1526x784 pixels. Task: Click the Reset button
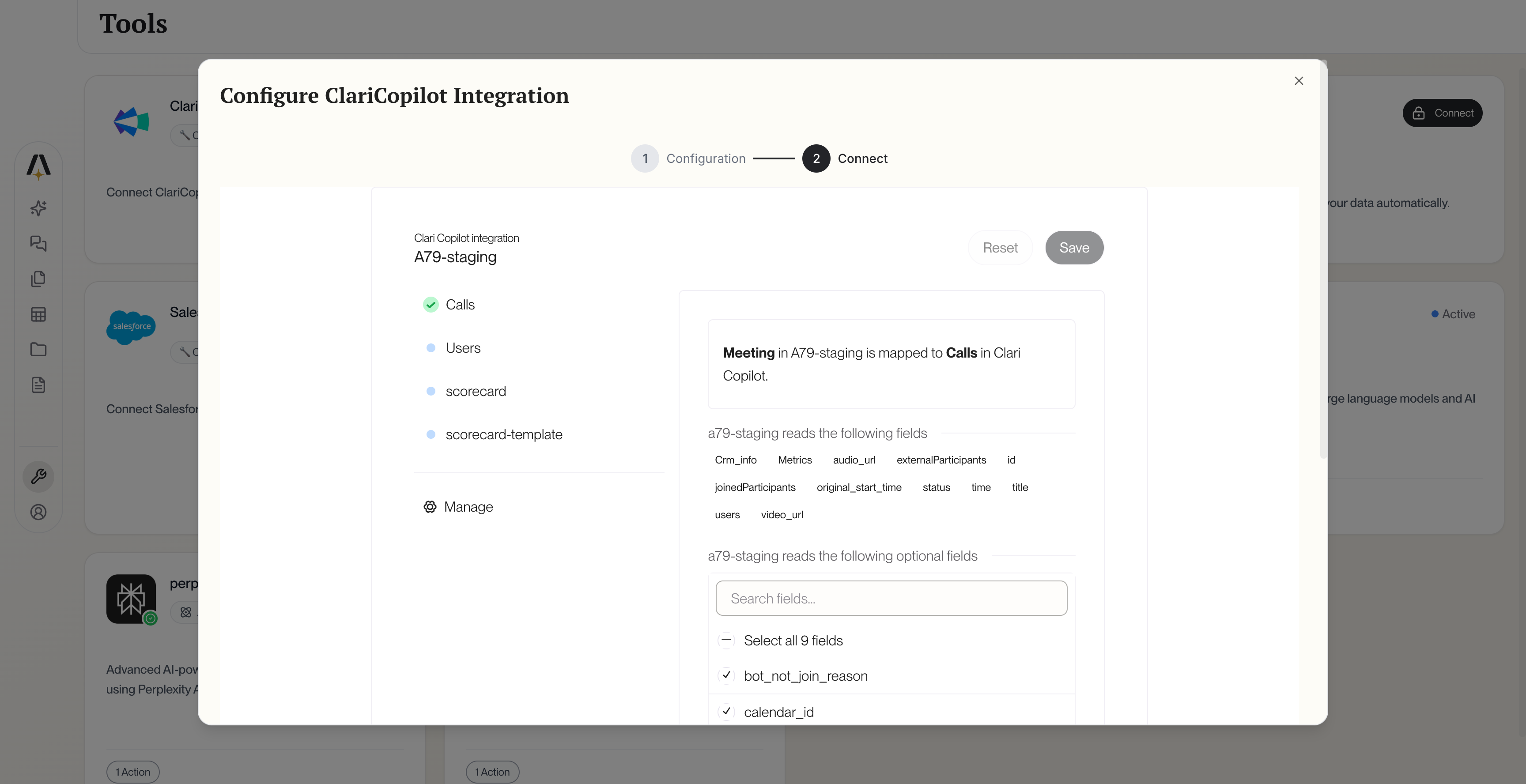pos(1000,248)
